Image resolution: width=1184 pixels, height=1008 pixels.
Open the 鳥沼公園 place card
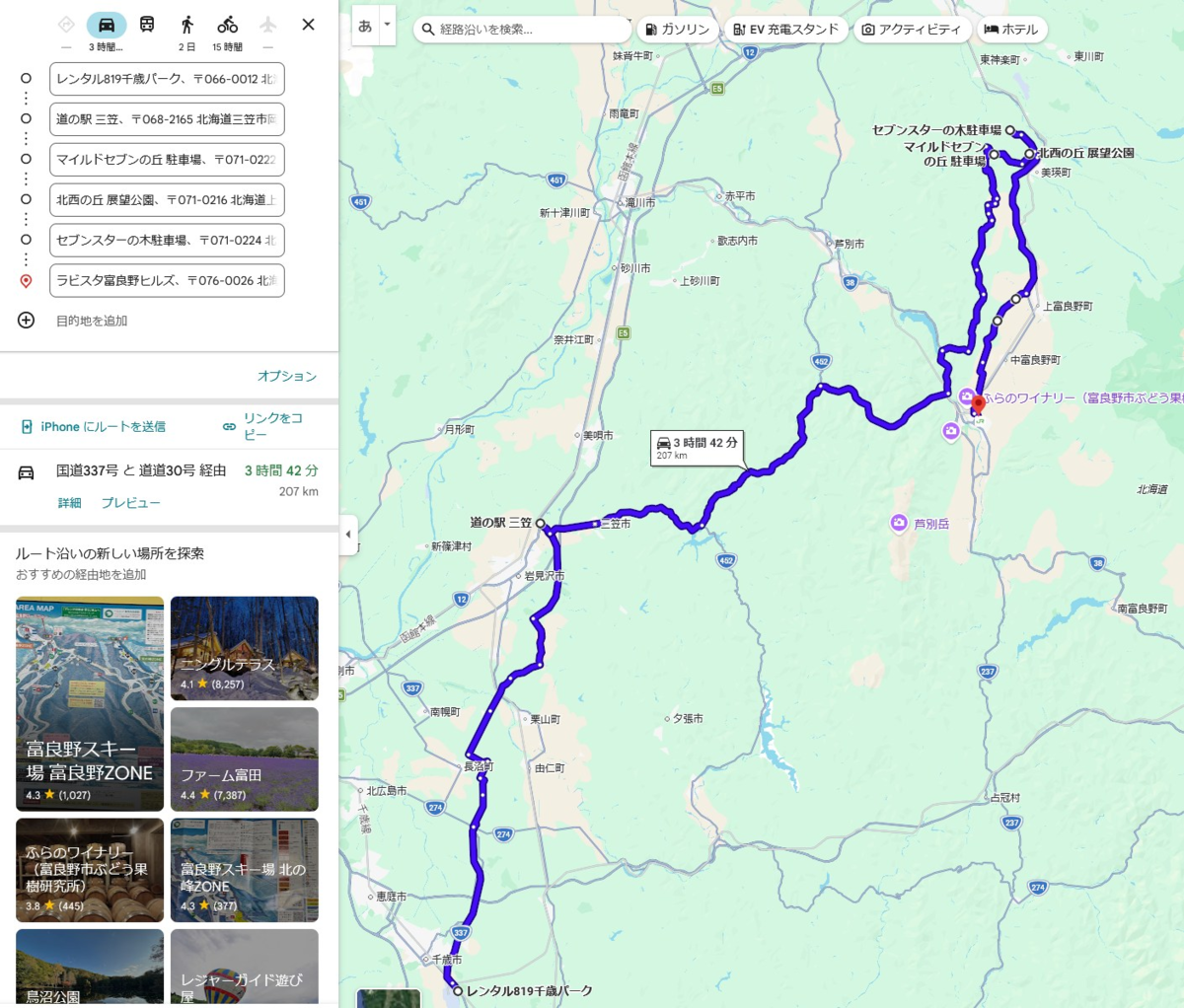(90, 969)
